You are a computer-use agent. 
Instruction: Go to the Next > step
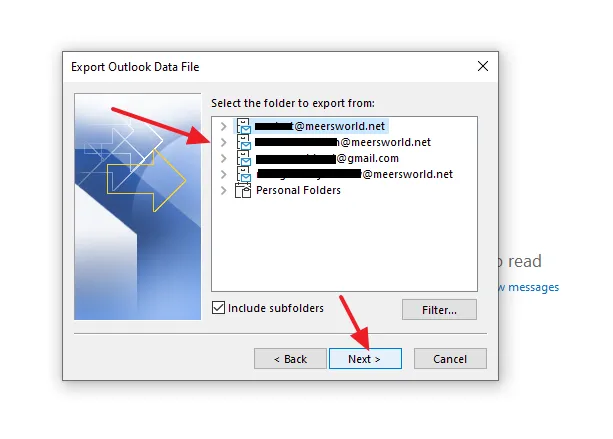click(365, 358)
